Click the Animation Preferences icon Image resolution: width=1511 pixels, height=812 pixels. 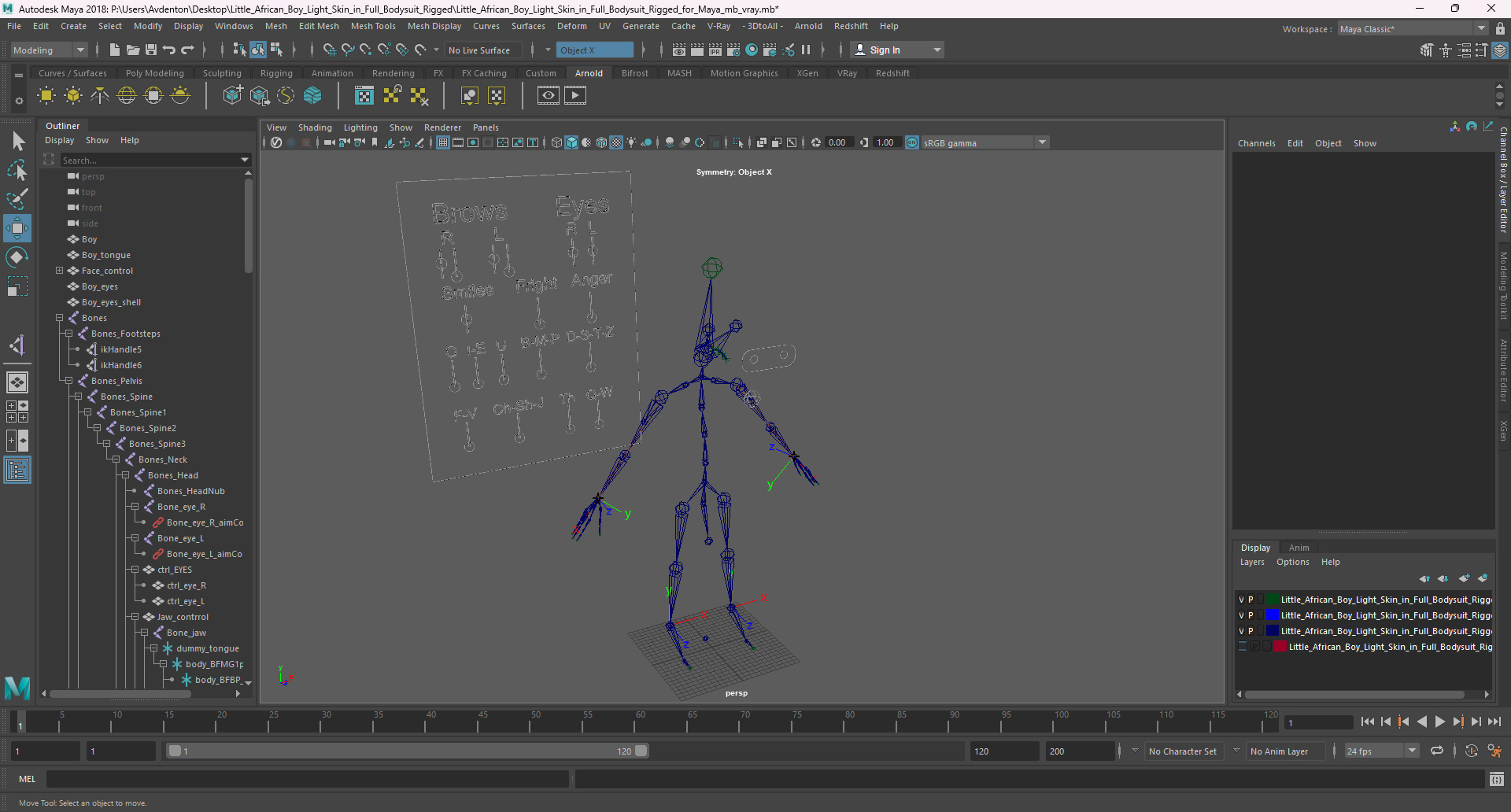coord(1494,751)
